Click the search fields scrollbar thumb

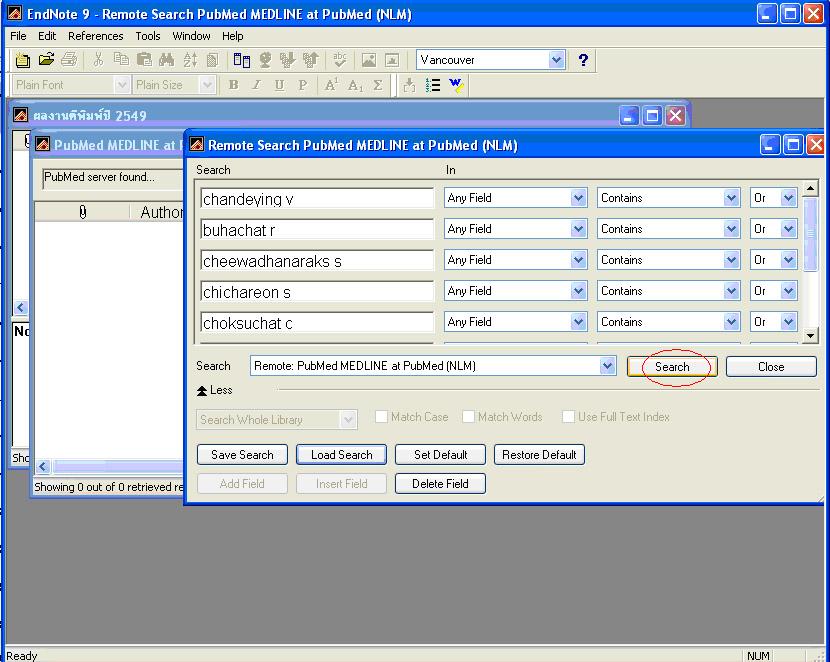810,234
